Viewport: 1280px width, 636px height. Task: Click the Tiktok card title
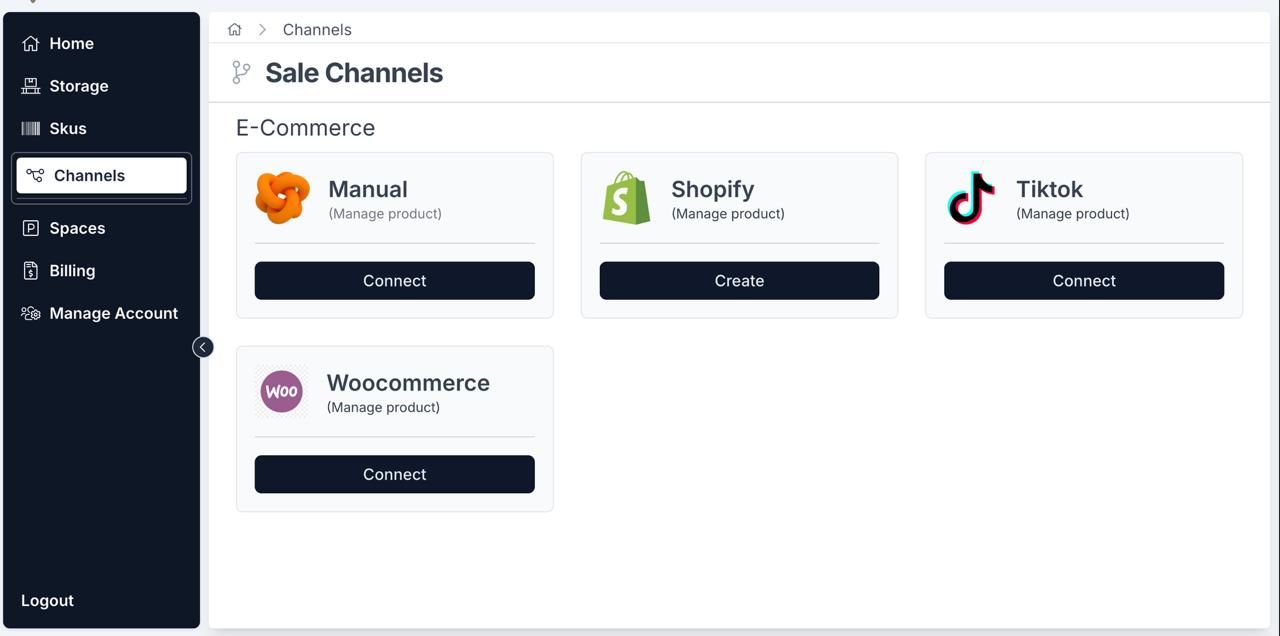(1050, 189)
